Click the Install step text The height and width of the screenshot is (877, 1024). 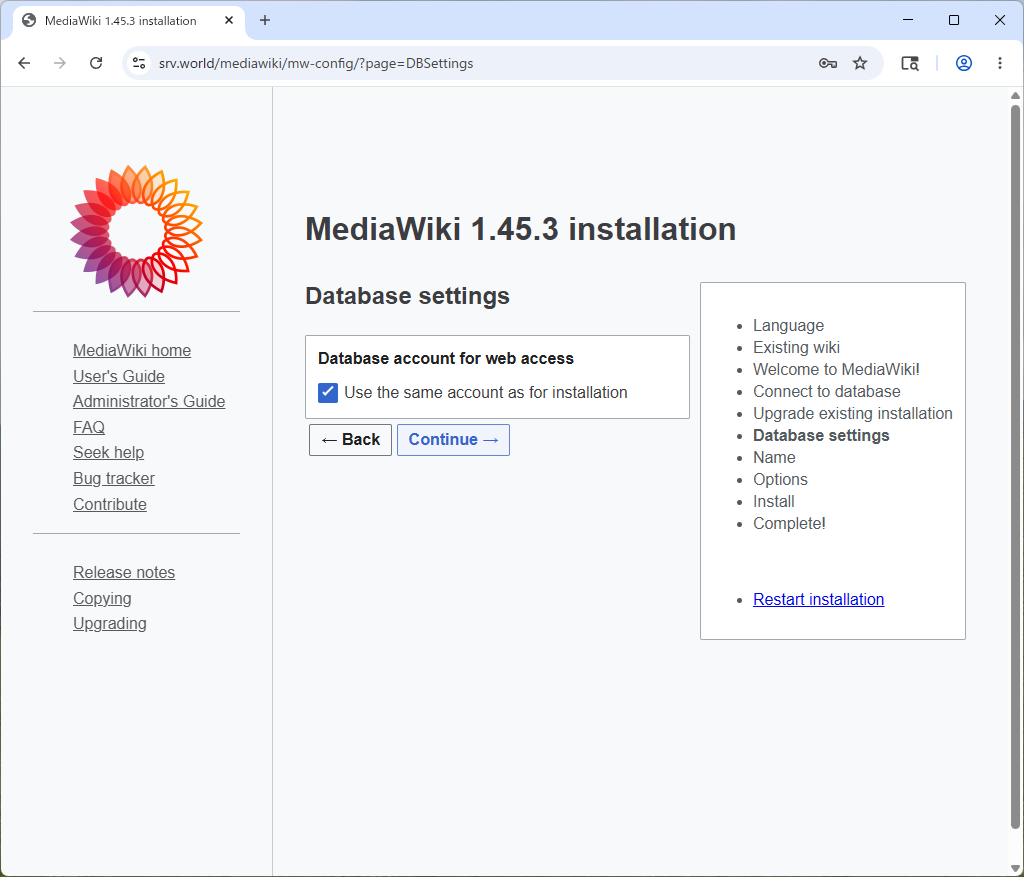[x=774, y=502]
